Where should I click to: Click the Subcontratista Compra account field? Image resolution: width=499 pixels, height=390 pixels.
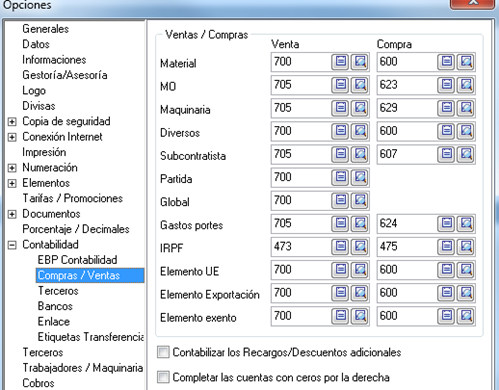(407, 154)
